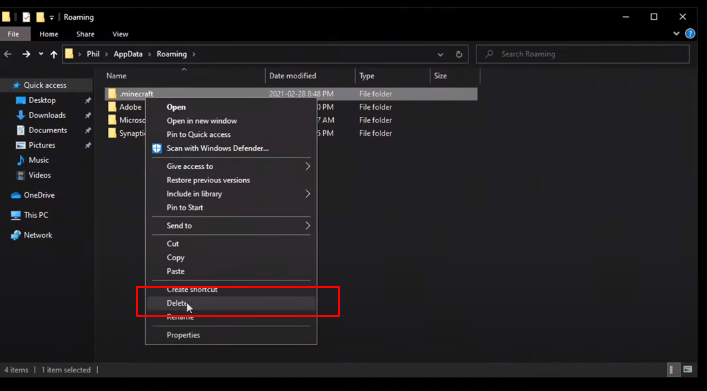Sort by the Date modified column
707x391 pixels.
(293, 76)
